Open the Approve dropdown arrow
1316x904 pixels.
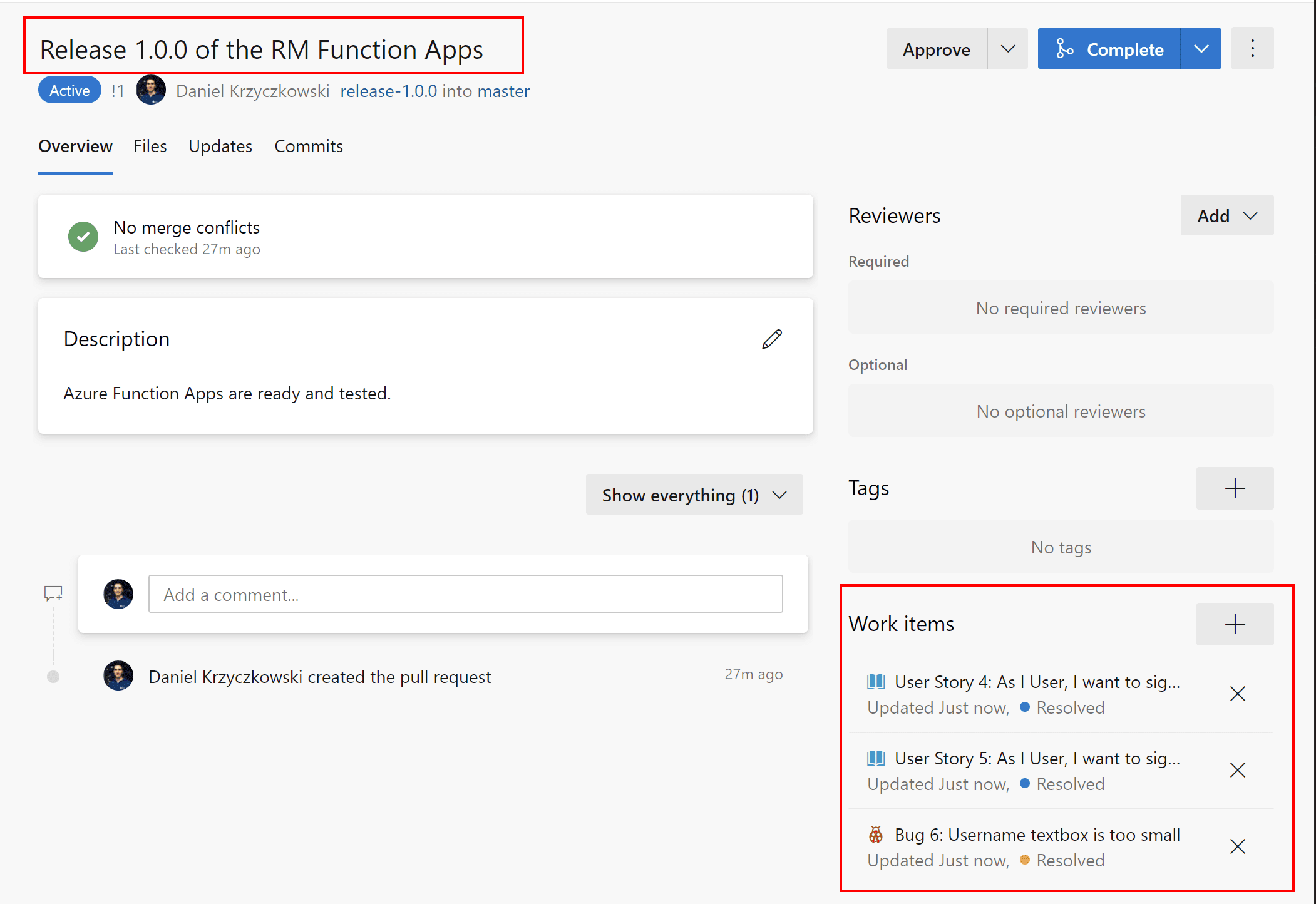1007,48
